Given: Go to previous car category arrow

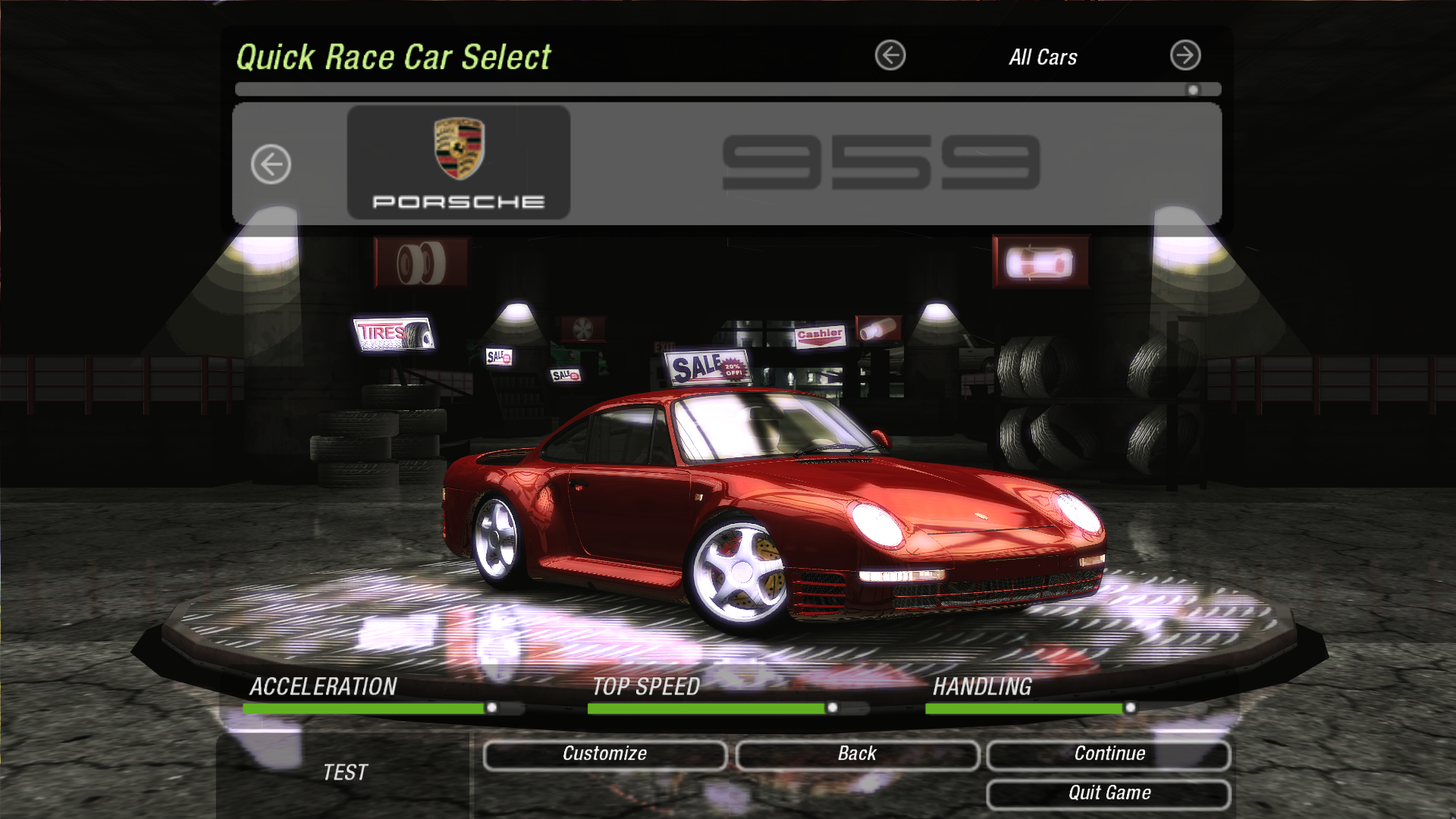Looking at the screenshot, I should click(x=890, y=55).
